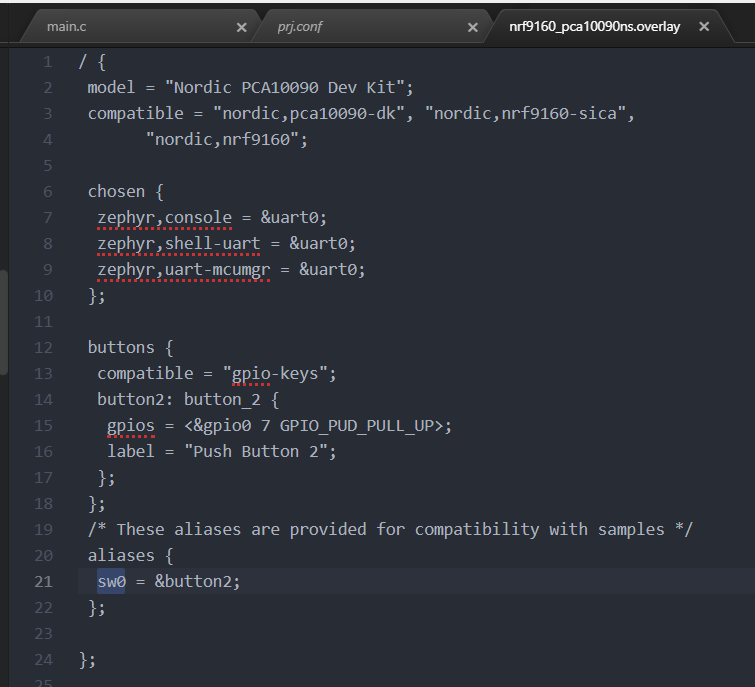
Task: Click the &button2 reference on line 21
Action: point(197,582)
